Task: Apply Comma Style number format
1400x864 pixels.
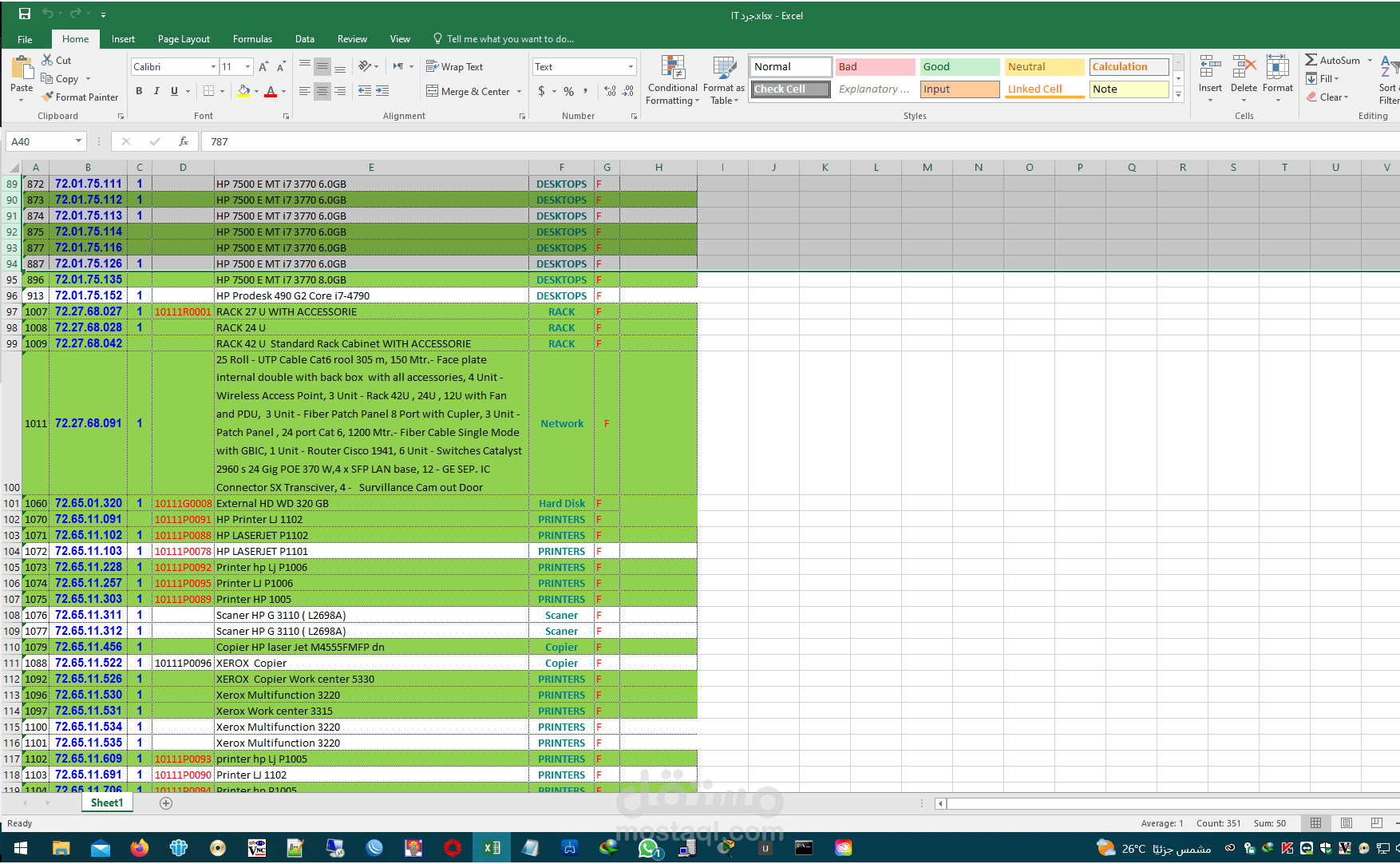Action: tap(586, 91)
